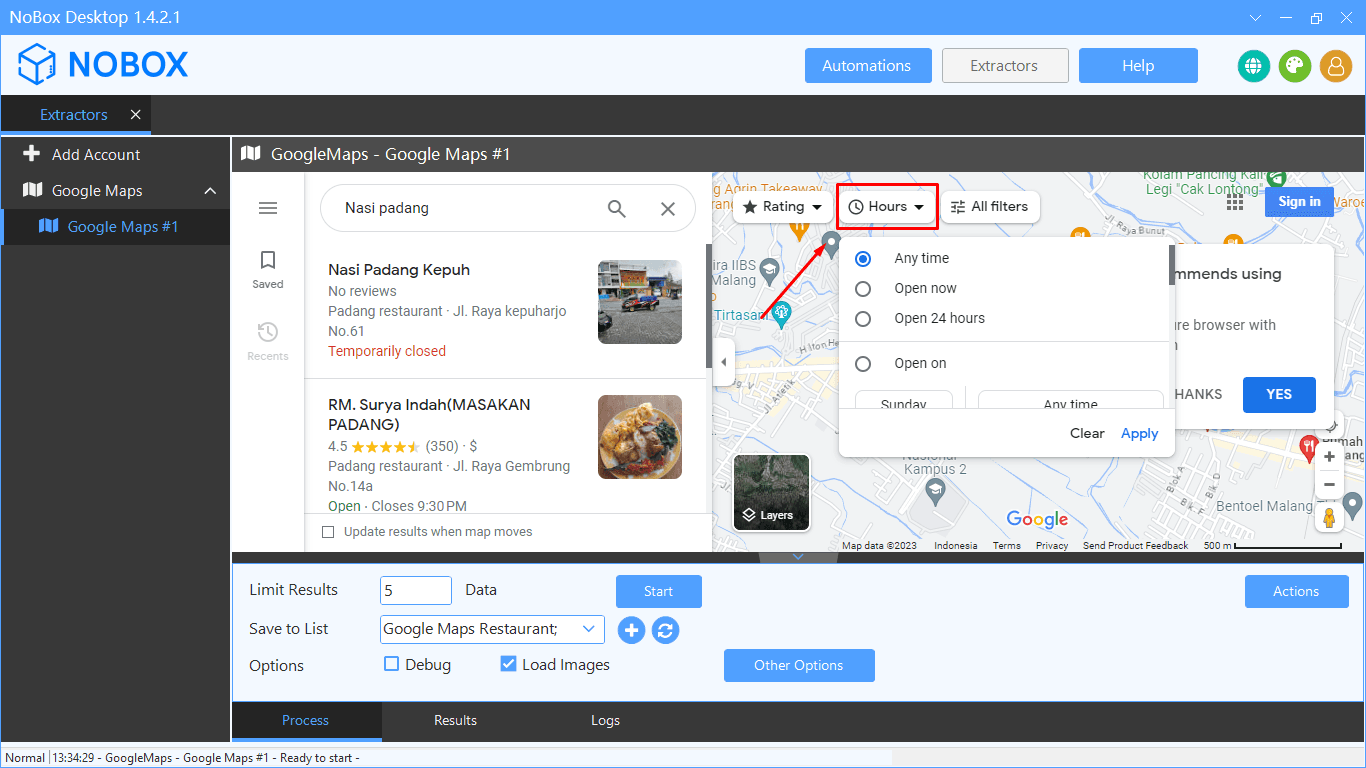
Task: Switch to the Results tab
Action: pos(455,720)
